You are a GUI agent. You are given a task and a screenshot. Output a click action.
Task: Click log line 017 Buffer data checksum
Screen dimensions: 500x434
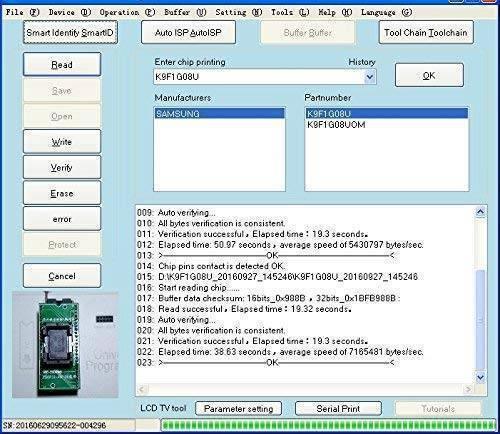pyautogui.click(x=268, y=298)
